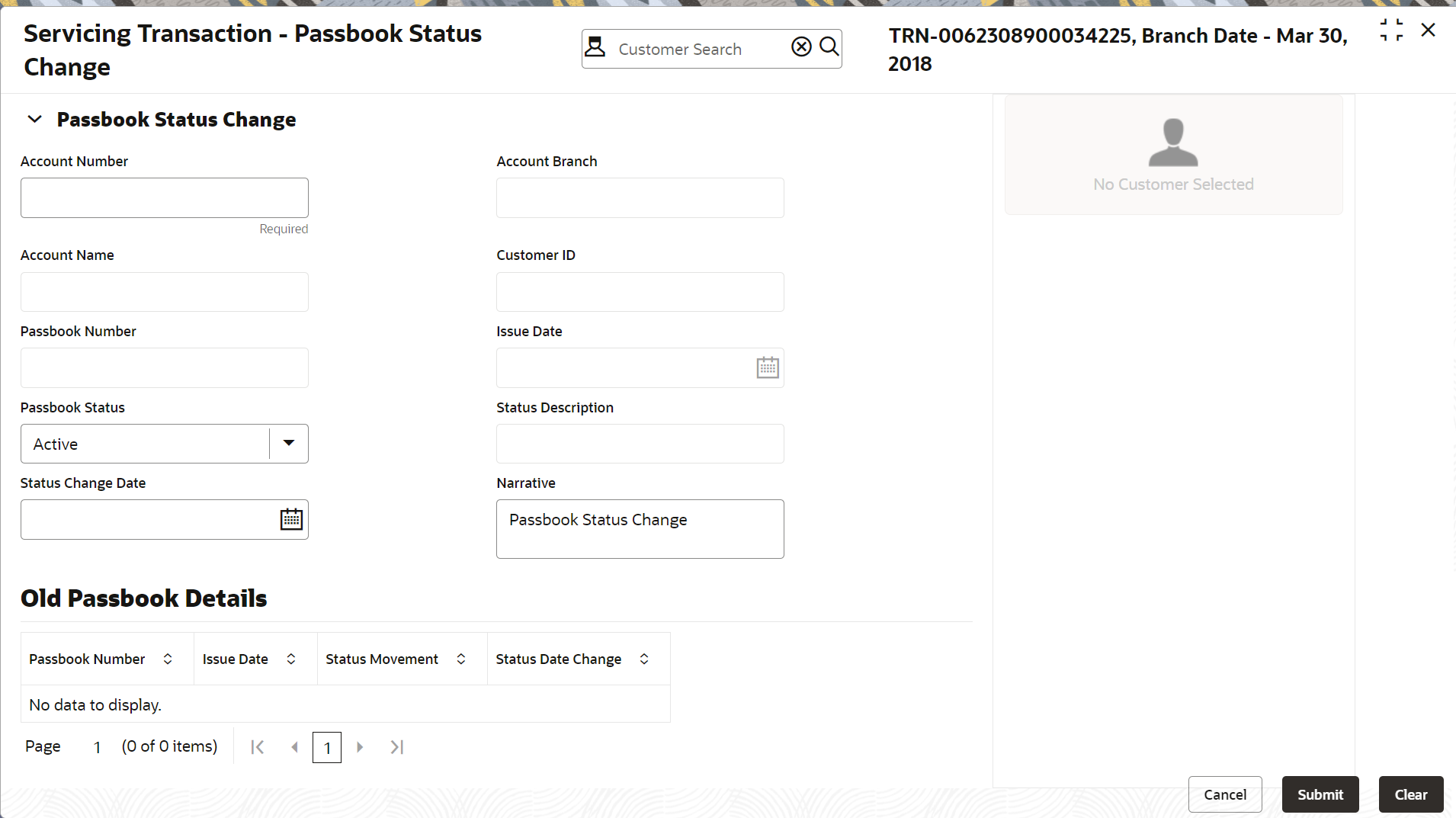Collapse the Passbook Status Change section
1456x834 pixels.
[x=34, y=119]
